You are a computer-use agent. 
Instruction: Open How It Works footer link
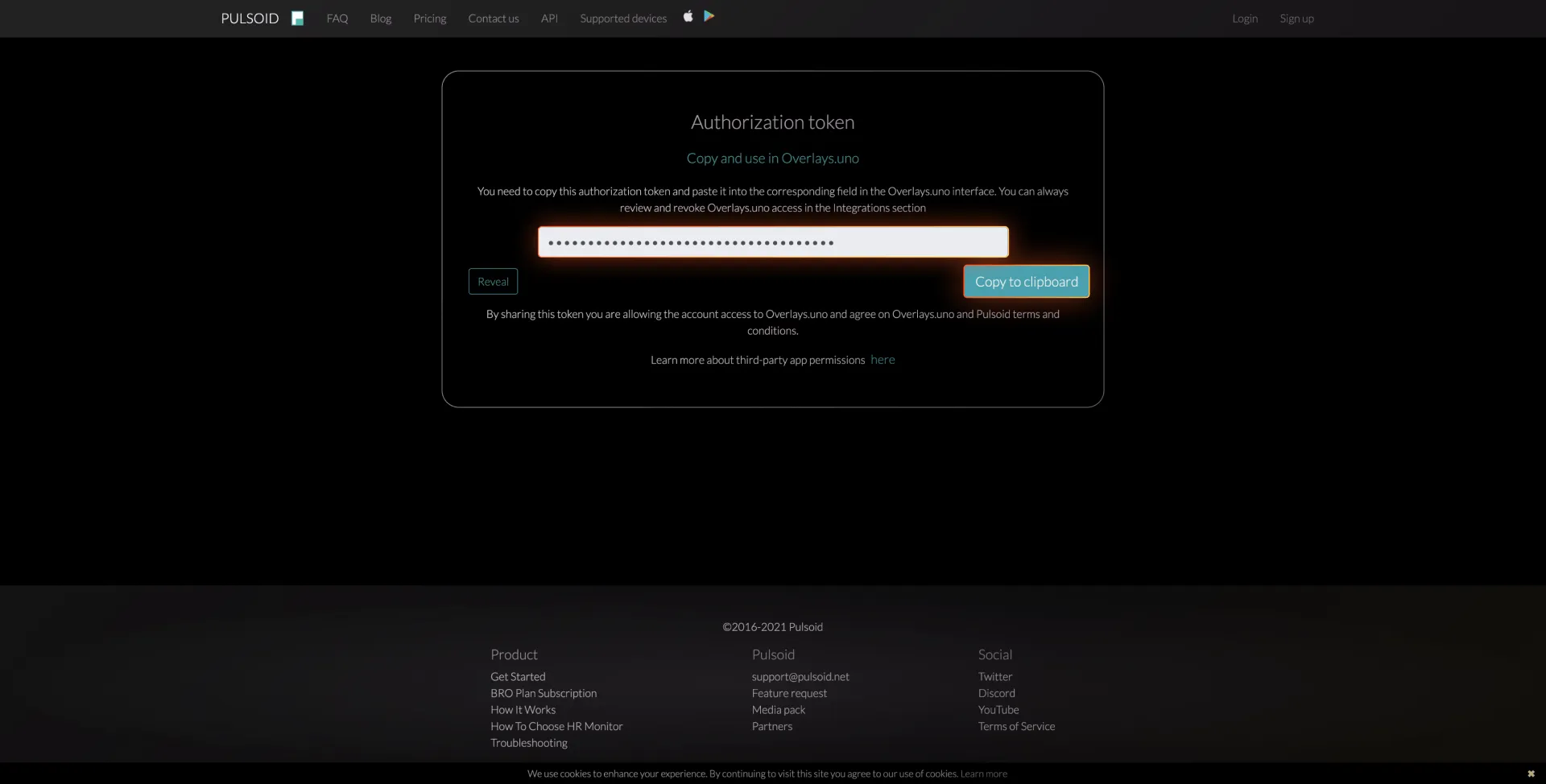[523, 710]
